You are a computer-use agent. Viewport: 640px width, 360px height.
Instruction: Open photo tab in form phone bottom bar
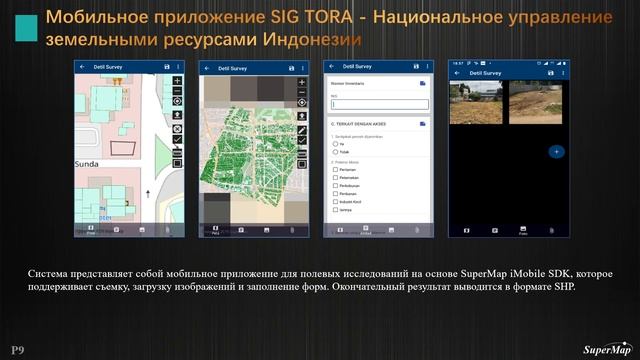(391, 230)
